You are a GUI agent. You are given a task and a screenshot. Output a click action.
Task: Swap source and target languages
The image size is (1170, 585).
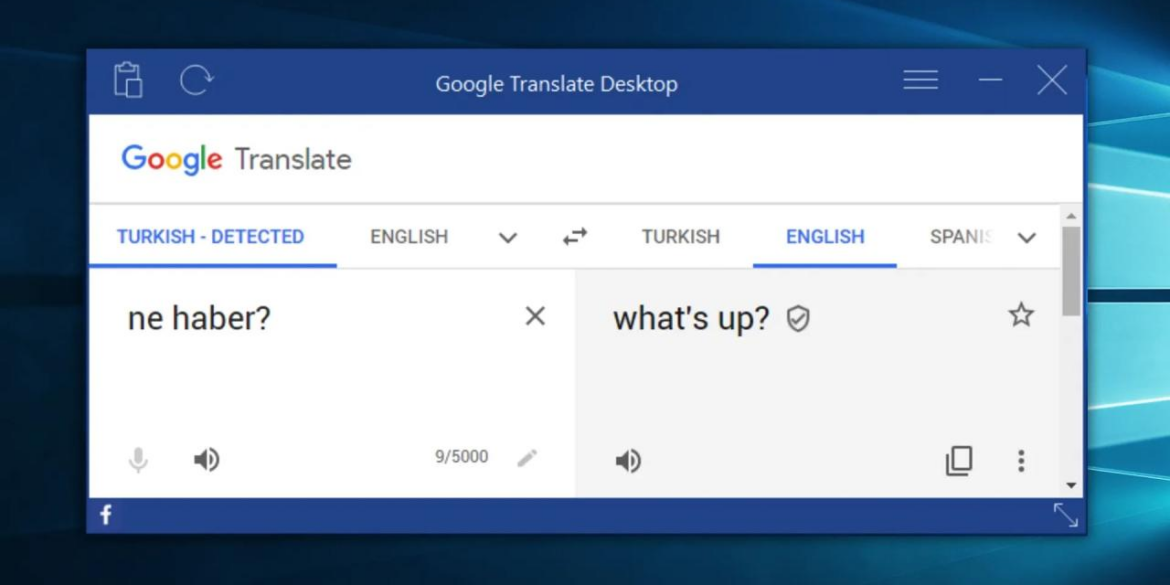click(575, 237)
